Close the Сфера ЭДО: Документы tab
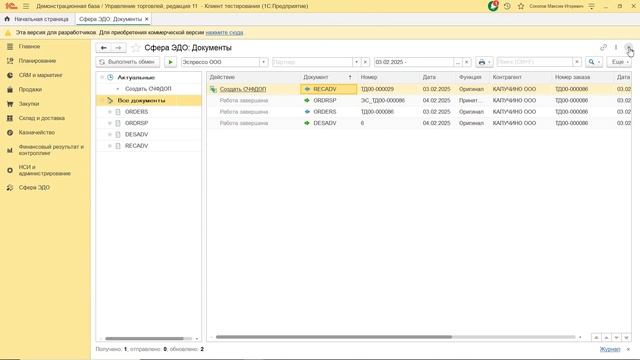The height and width of the screenshot is (360, 640). (147, 19)
